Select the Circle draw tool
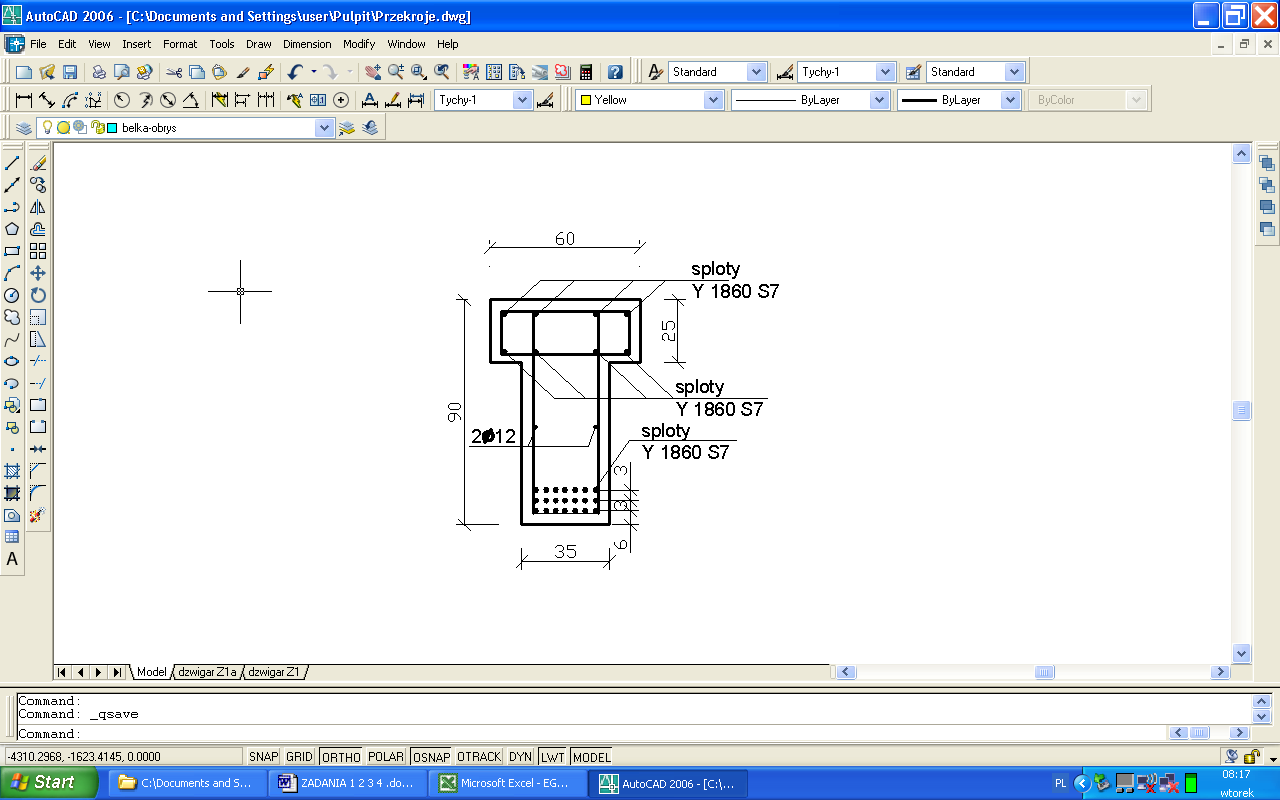 click(x=12, y=295)
